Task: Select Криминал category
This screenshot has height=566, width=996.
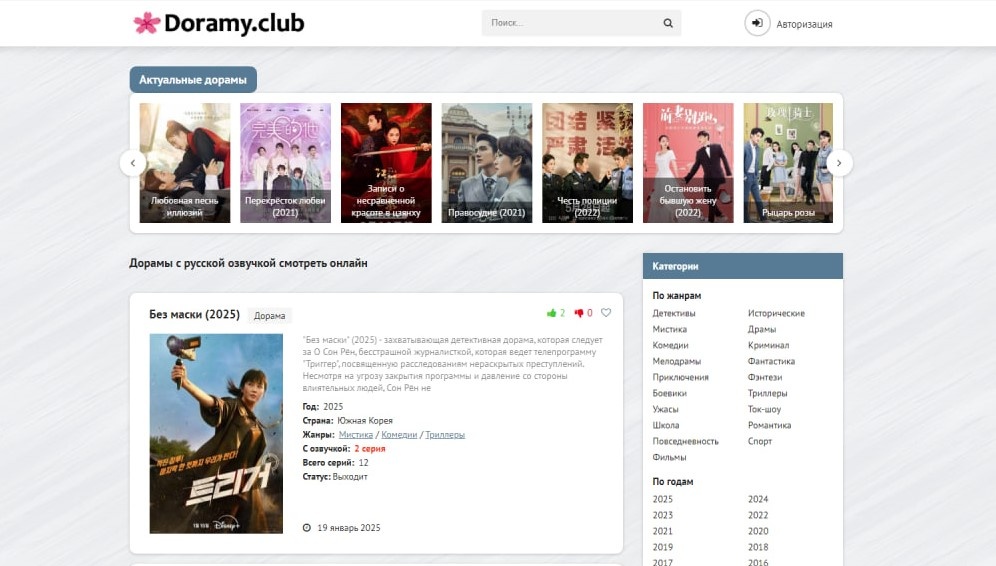Action: [x=769, y=345]
